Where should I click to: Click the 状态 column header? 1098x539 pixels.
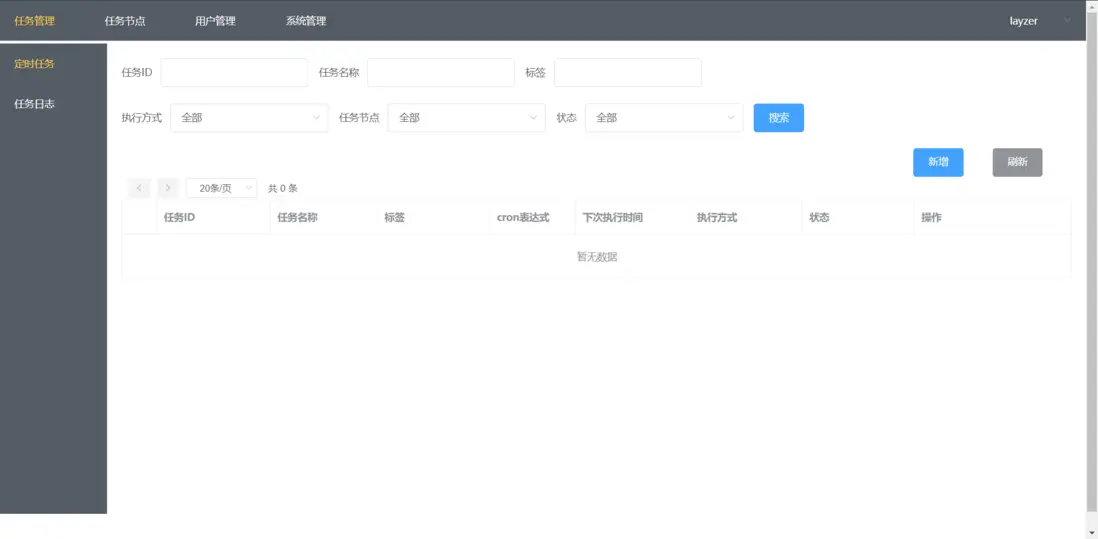tap(819, 217)
